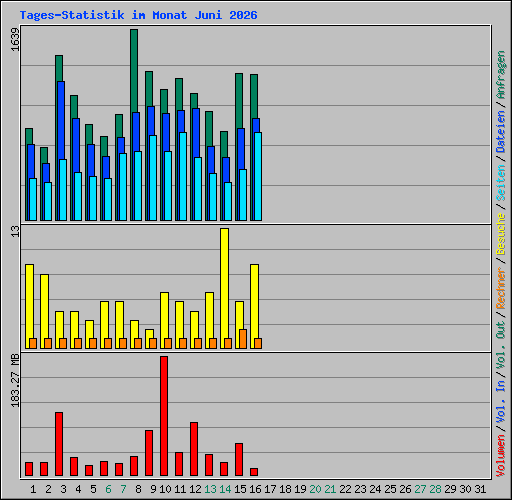Click the green day '20' label
The image size is (512, 500).
[x=315, y=489]
